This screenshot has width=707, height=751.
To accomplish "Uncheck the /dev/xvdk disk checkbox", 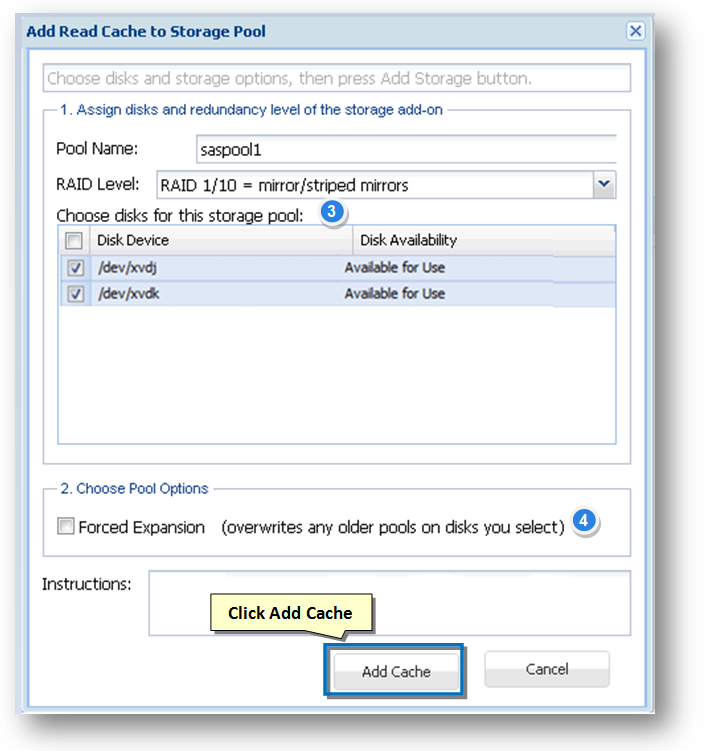I will (x=75, y=294).
